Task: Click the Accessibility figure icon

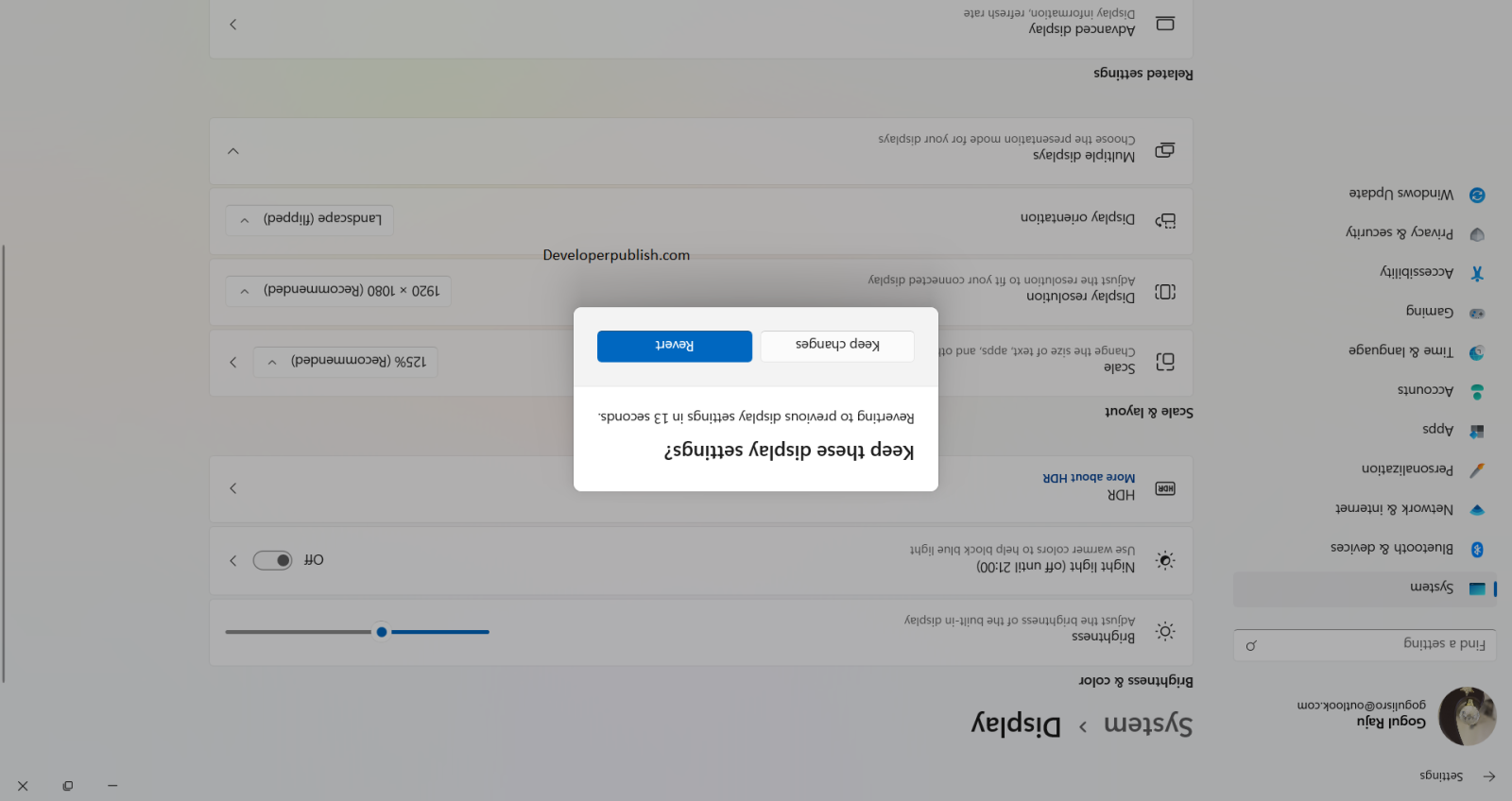Action: [1477, 274]
